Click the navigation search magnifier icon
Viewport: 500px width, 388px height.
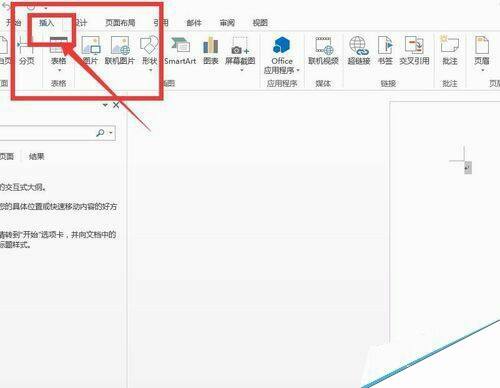click(x=100, y=133)
